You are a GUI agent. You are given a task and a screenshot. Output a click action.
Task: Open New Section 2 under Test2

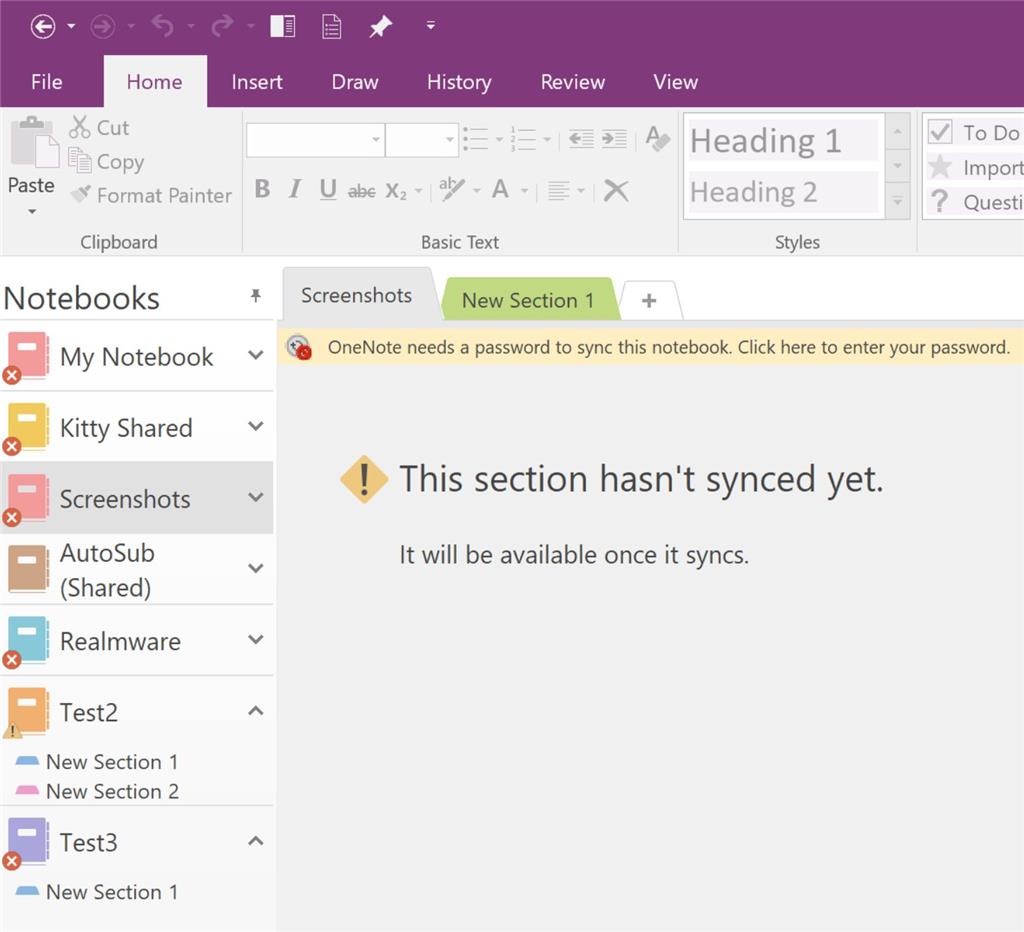pos(112,791)
